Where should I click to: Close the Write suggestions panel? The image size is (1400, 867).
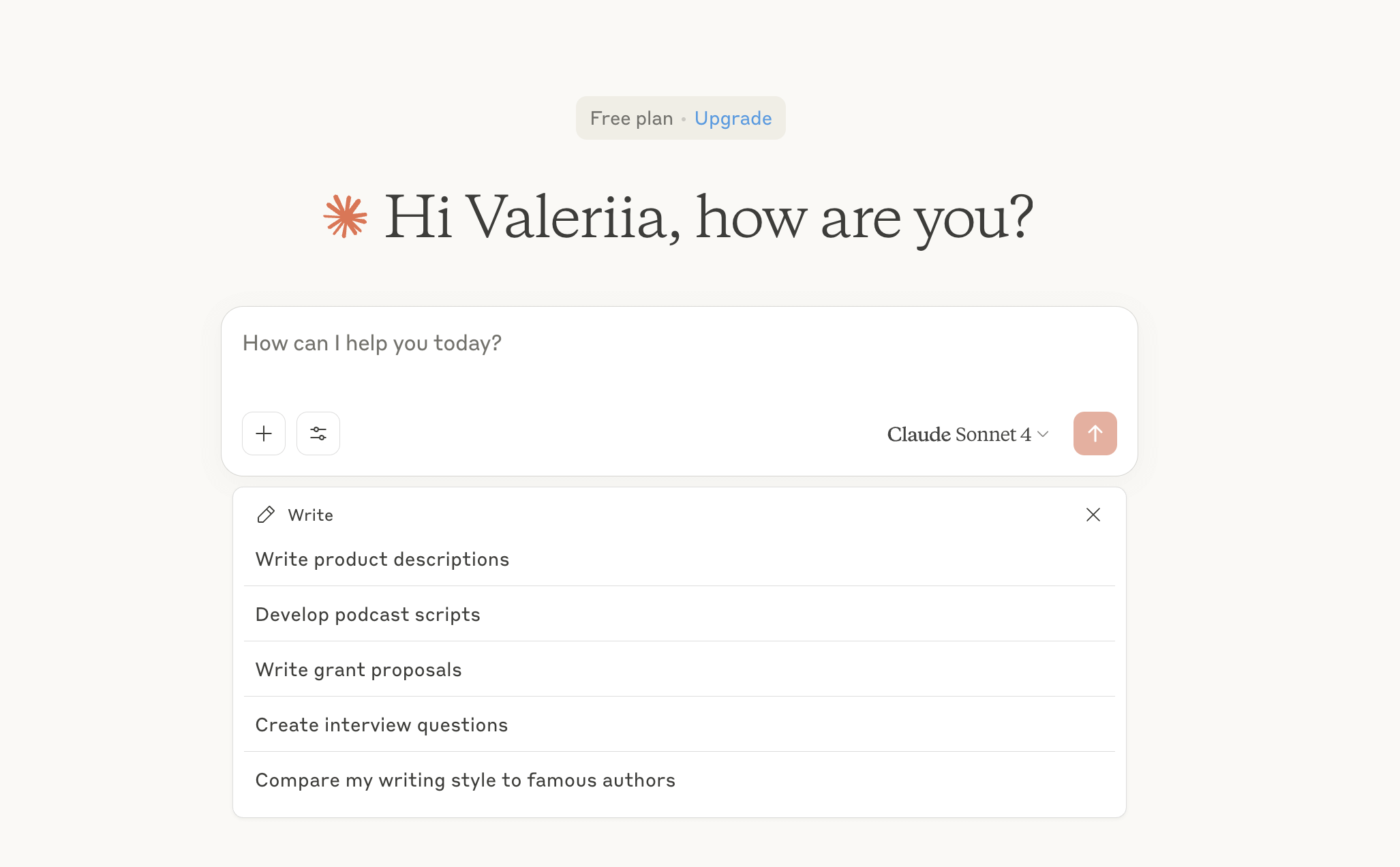tap(1093, 515)
